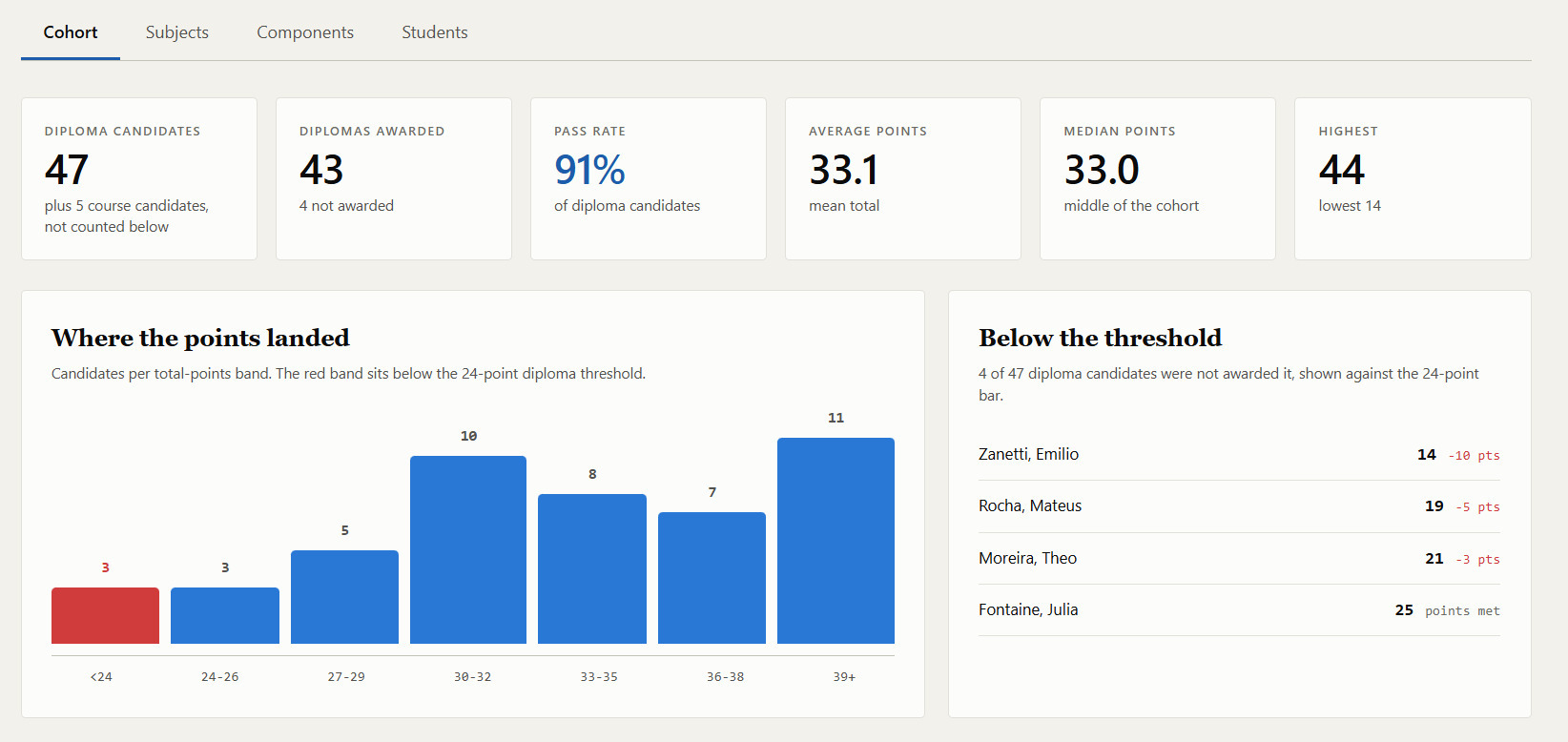Click the 27-29 band bar
Image resolution: width=1568 pixels, height=742 pixels.
tap(344, 597)
